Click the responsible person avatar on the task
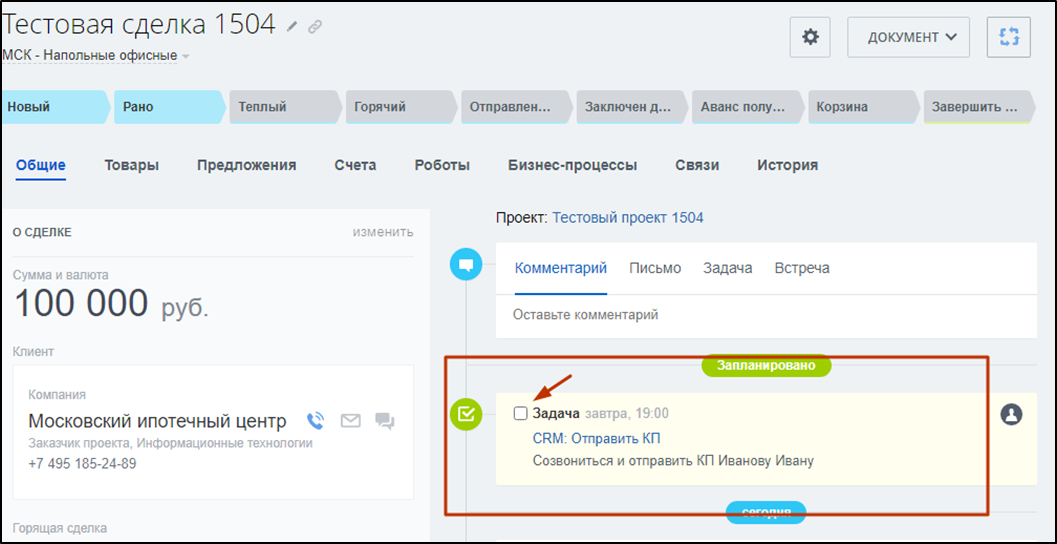 click(x=1011, y=414)
